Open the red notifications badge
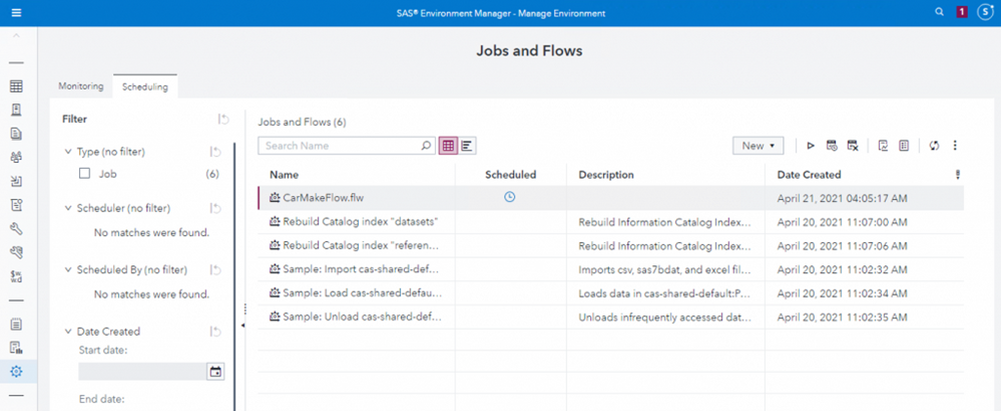The image size is (1001, 411). click(961, 12)
